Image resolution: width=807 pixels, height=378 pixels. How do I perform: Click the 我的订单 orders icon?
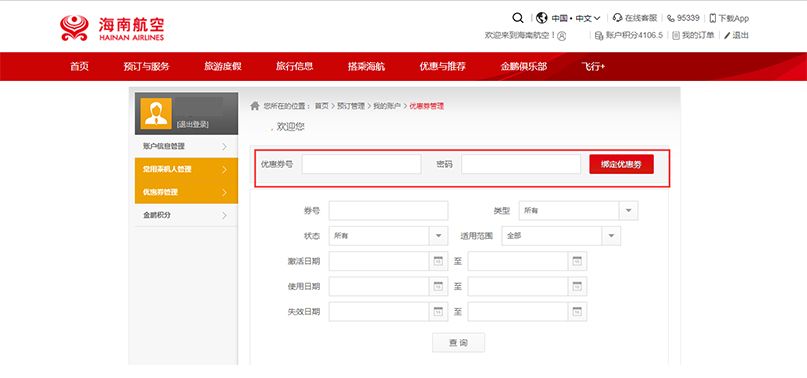pyautogui.click(x=676, y=36)
